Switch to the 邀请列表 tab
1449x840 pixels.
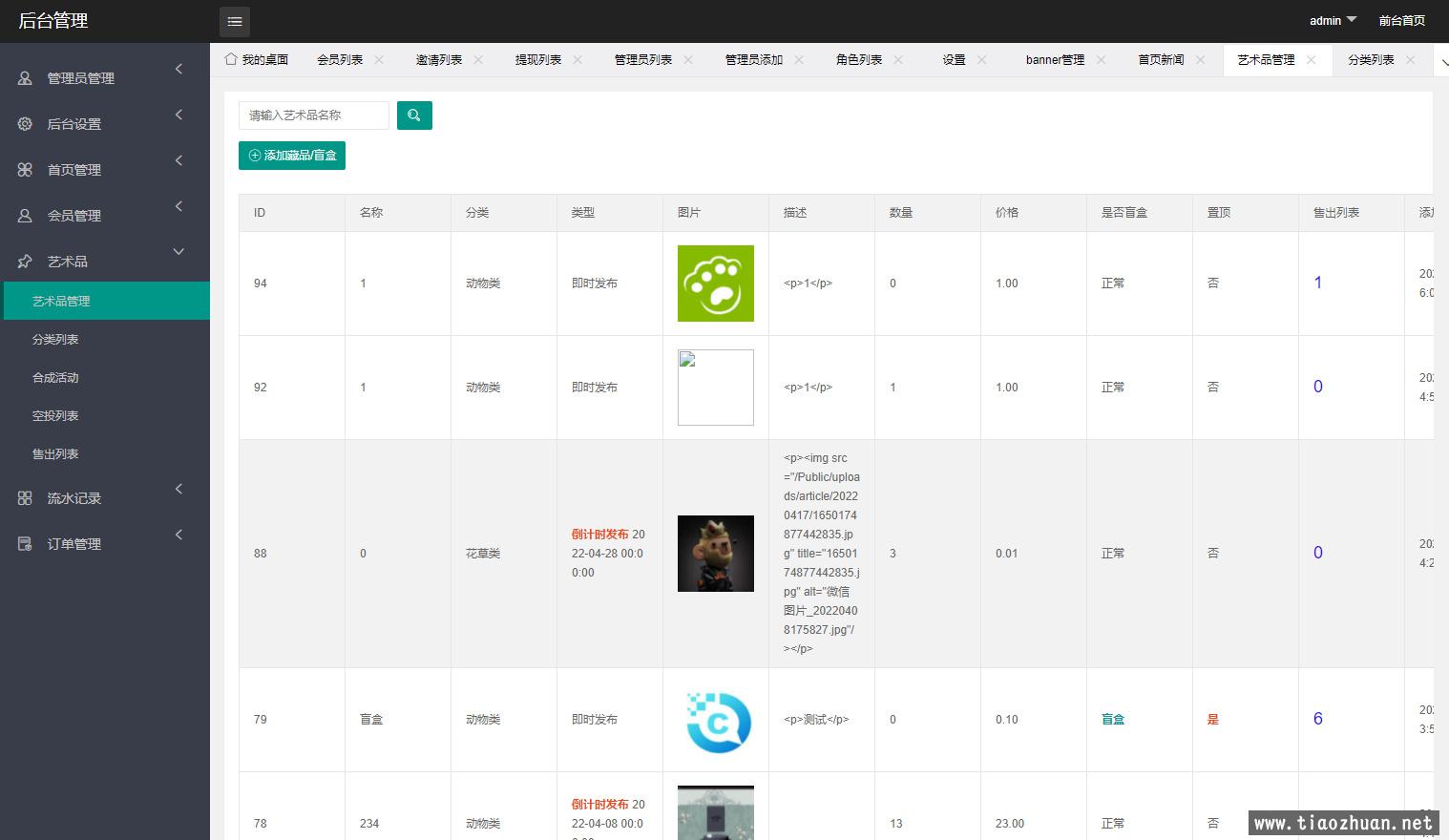pyautogui.click(x=439, y=60)
